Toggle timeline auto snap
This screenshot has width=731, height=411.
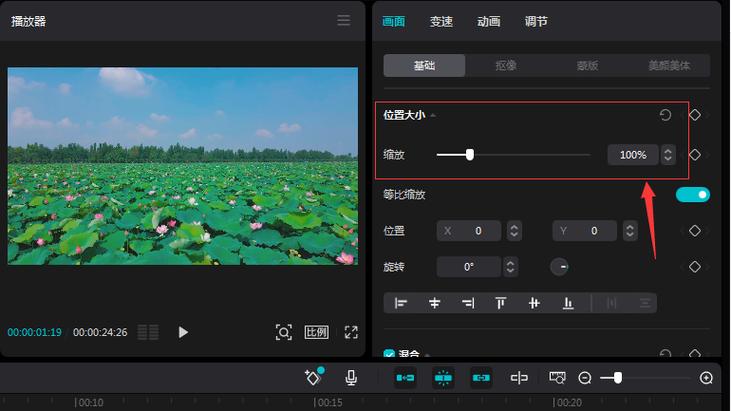[443, 378]
